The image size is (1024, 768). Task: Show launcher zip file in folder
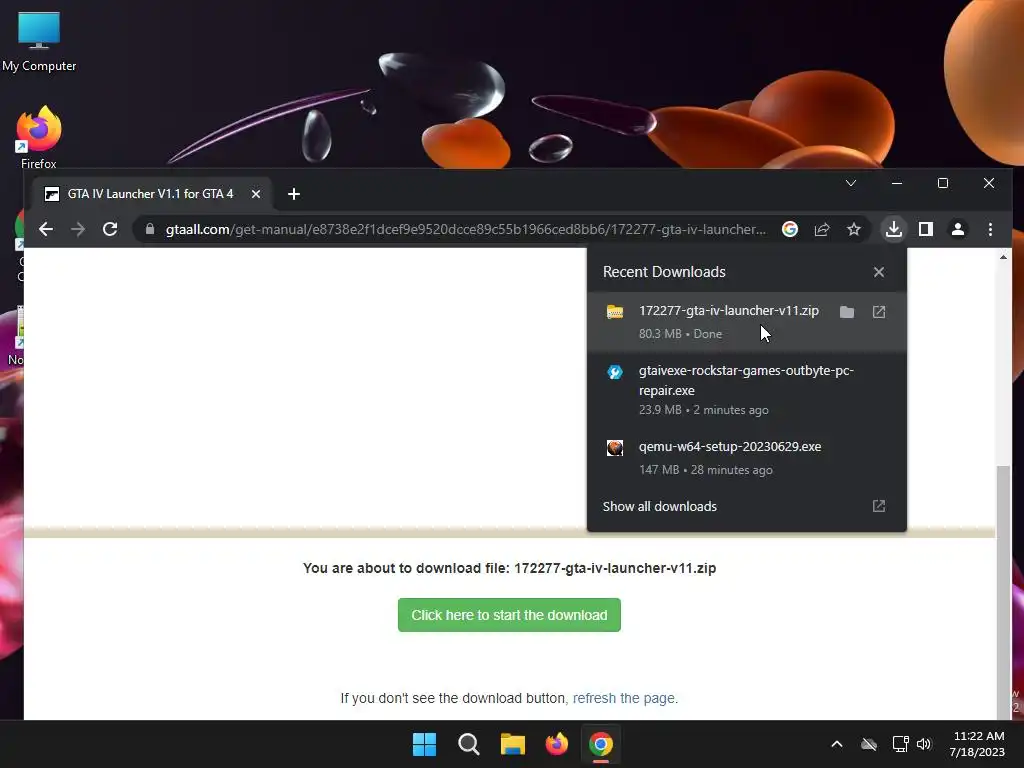[x=846, y=312]
